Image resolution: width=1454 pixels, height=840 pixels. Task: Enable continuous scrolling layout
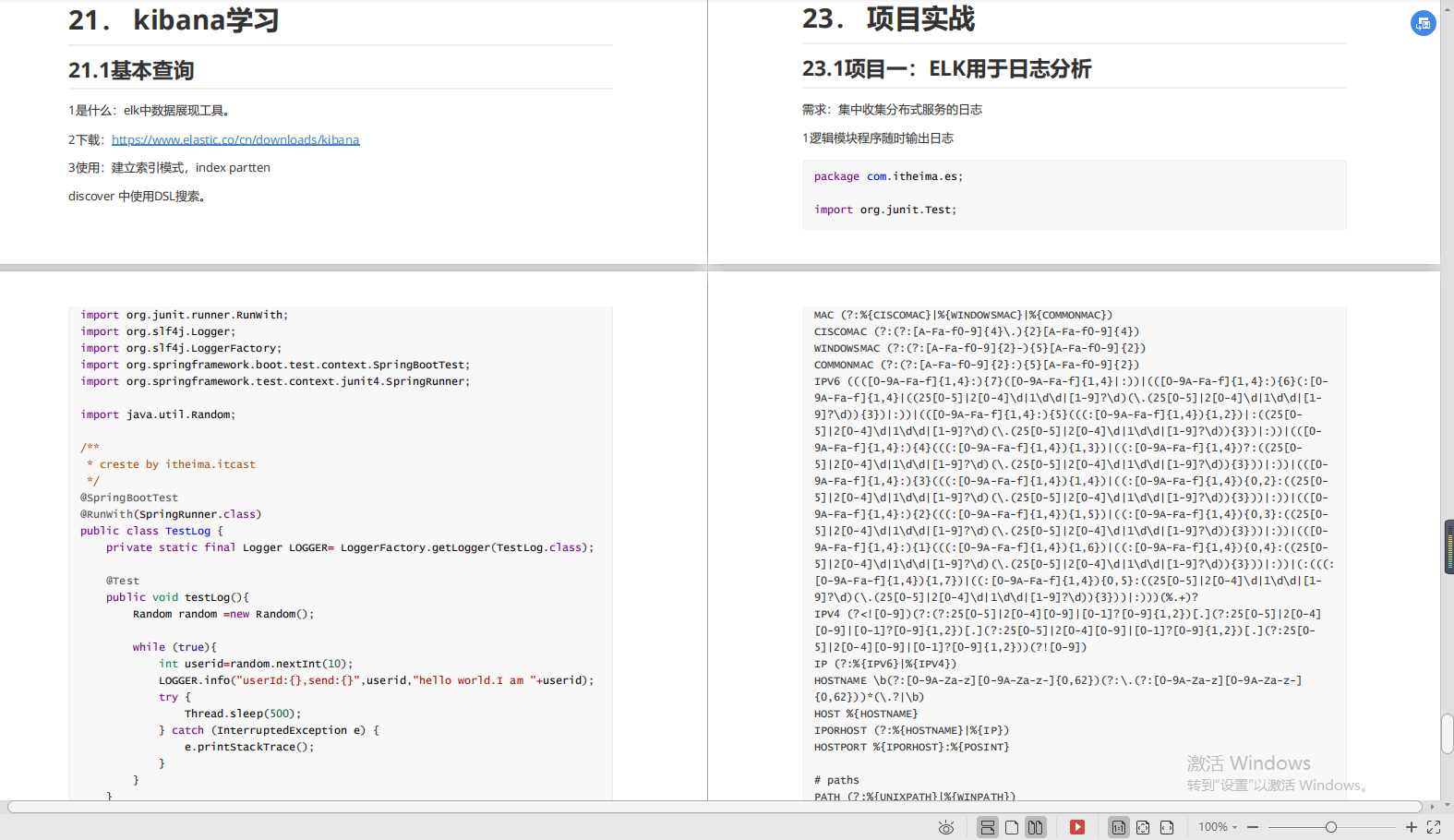(x=988, y=827)
